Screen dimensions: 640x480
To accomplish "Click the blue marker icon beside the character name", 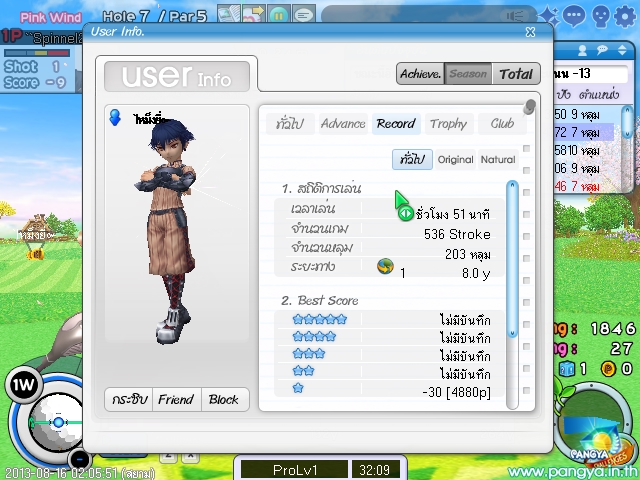I will pyautogui.click(x=115, y=118).
